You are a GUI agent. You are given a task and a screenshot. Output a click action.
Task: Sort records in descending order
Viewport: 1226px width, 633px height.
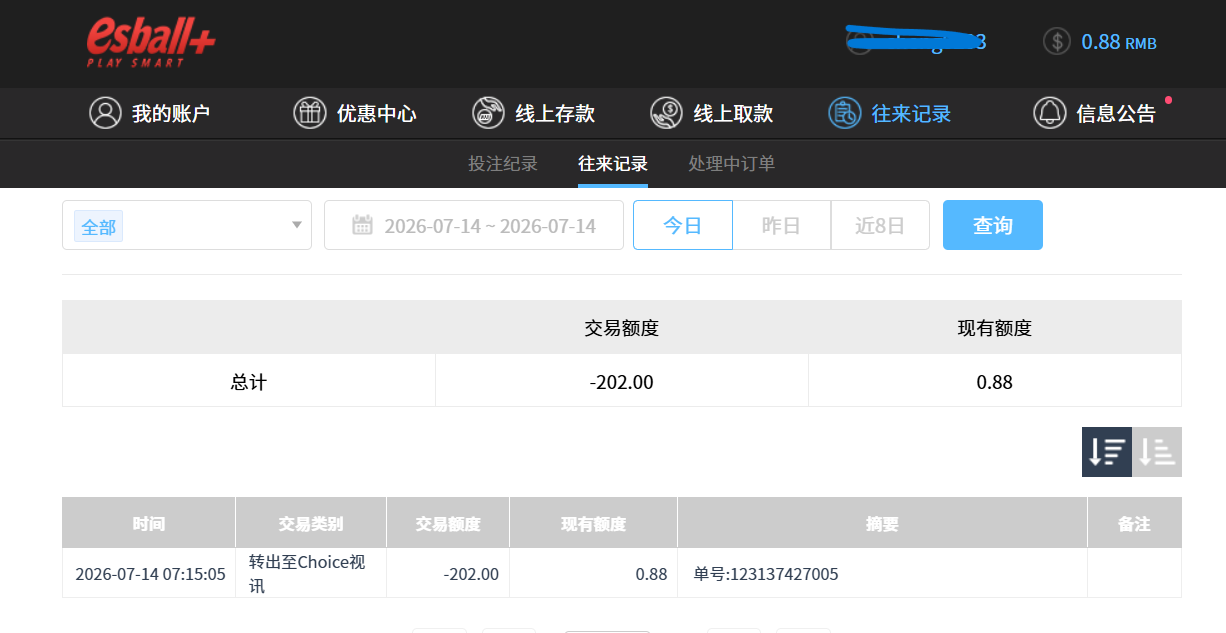click(1107, 452)
